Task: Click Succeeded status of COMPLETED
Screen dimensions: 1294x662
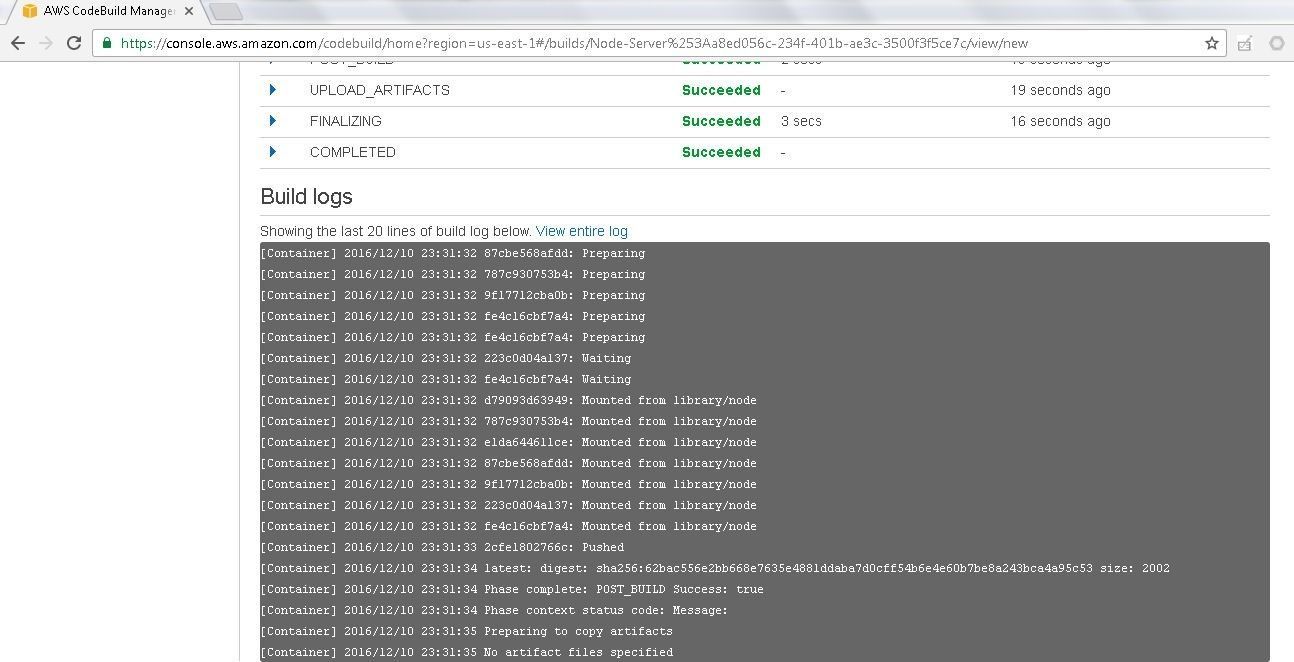Action: tap(721, 152)
